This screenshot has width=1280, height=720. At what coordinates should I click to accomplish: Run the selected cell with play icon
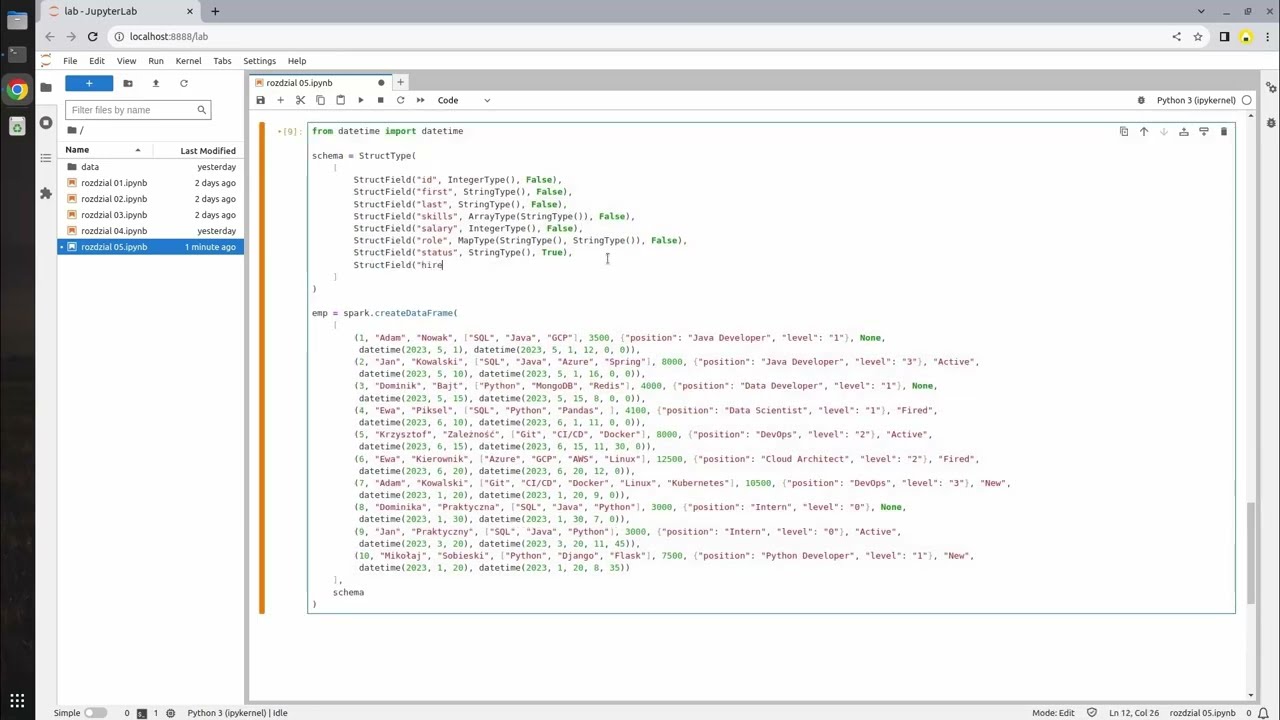pos(360,100)
